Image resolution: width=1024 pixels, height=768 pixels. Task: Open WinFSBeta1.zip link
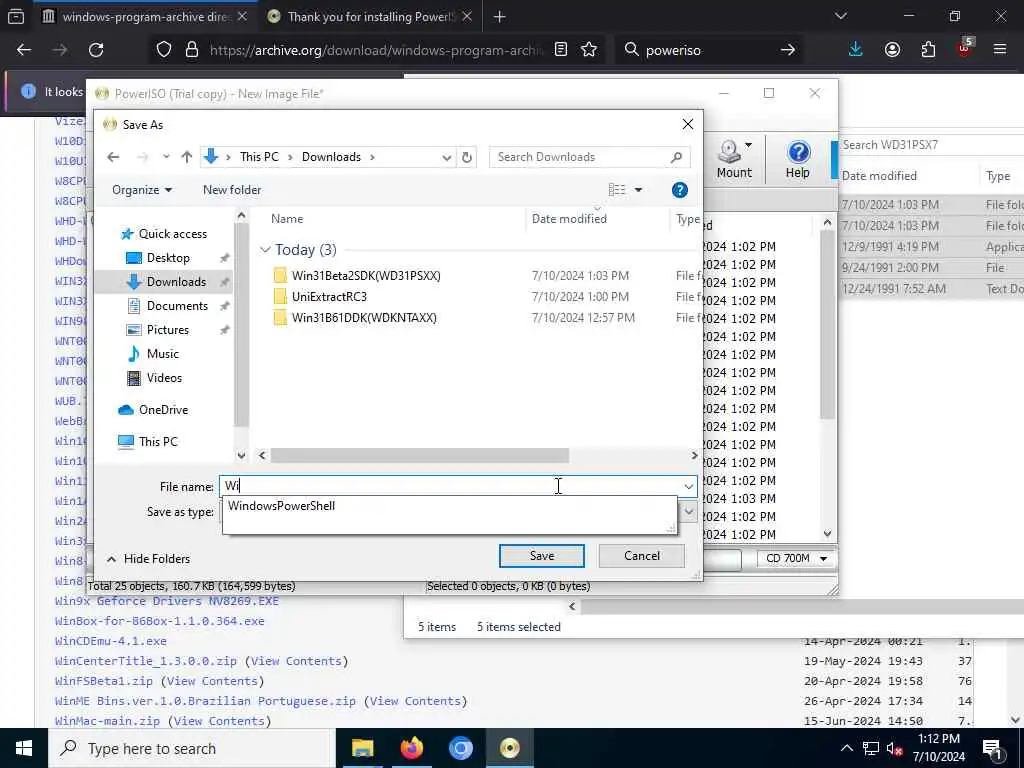point(104,681)
